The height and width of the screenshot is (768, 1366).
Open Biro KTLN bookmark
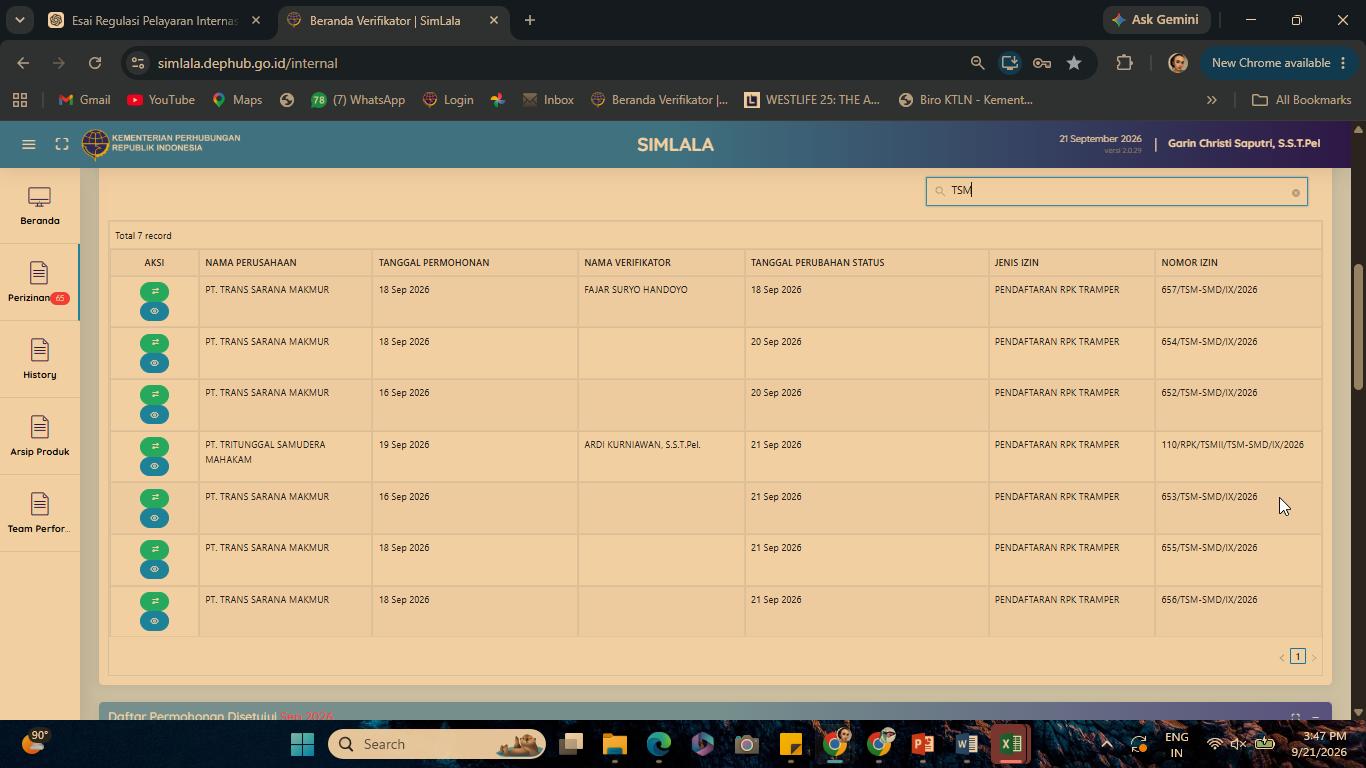coord(966,100)
